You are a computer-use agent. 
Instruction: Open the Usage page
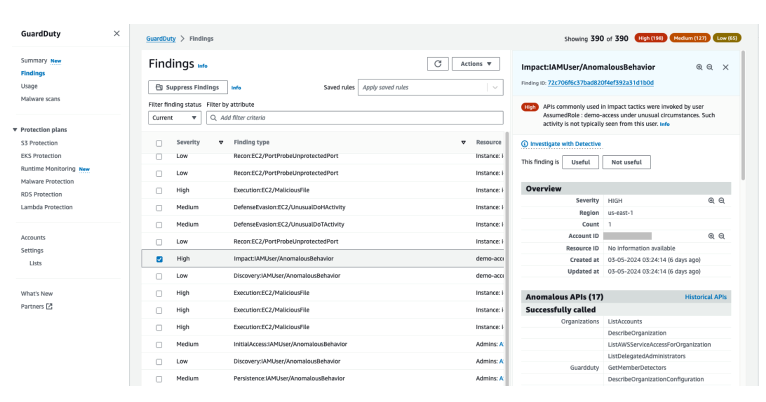click(x=29, y=86)
